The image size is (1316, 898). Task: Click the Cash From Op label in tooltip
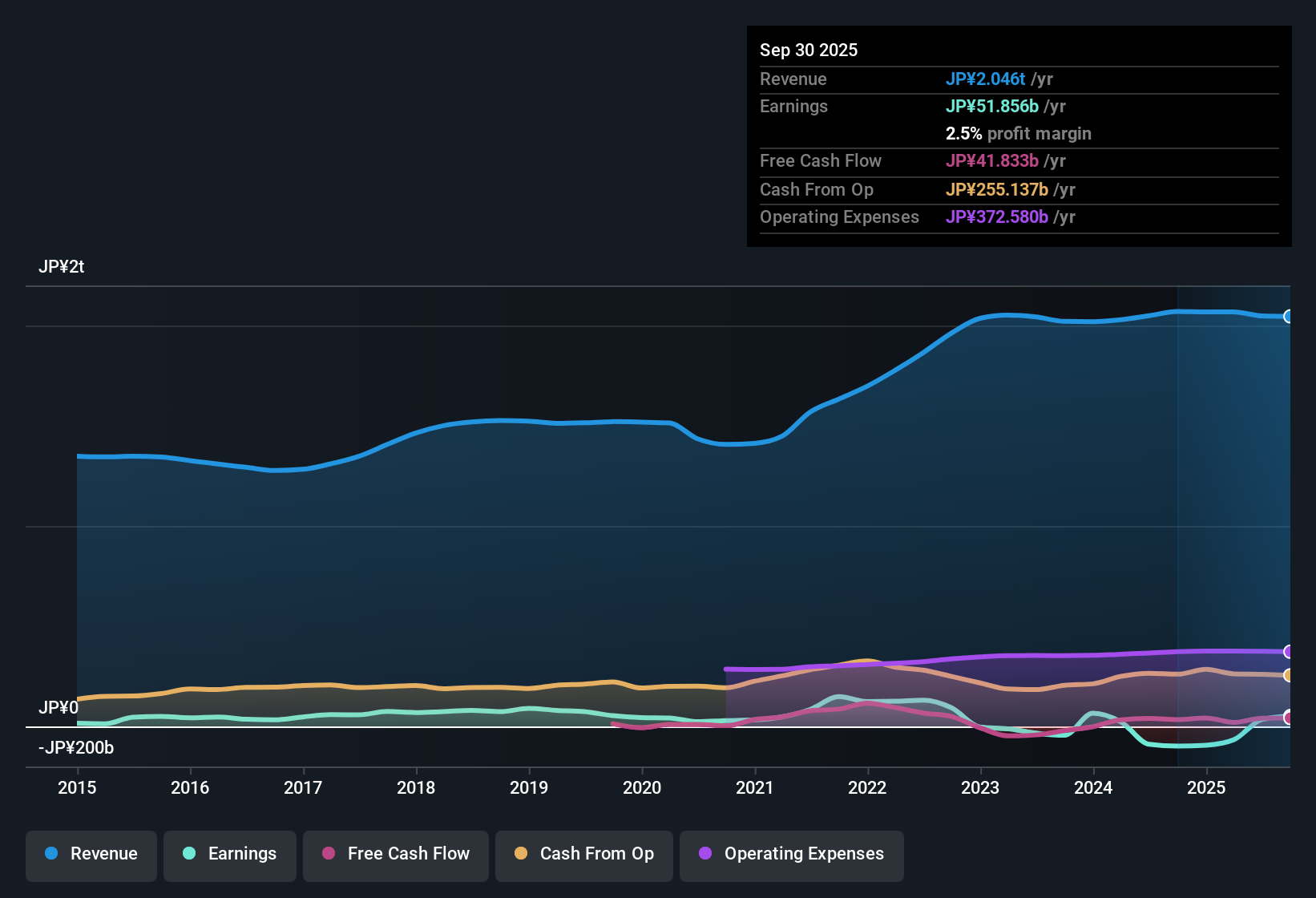point(817,190)
